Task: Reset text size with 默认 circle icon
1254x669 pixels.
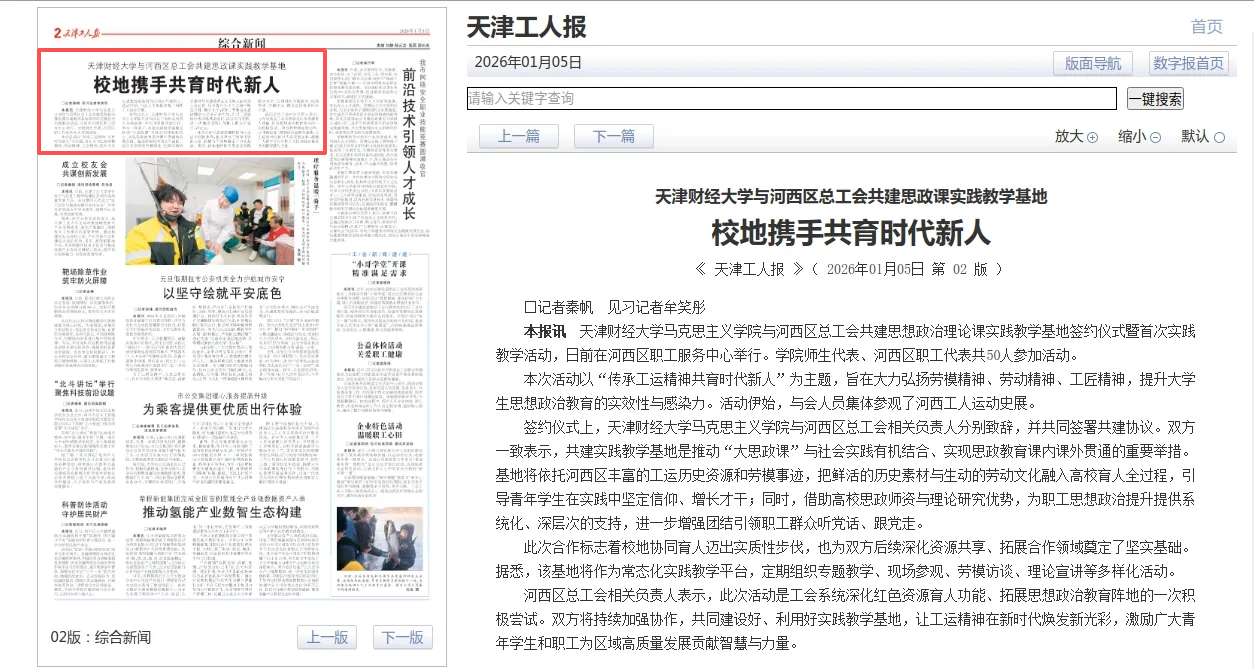Action: pos(1219,138)
